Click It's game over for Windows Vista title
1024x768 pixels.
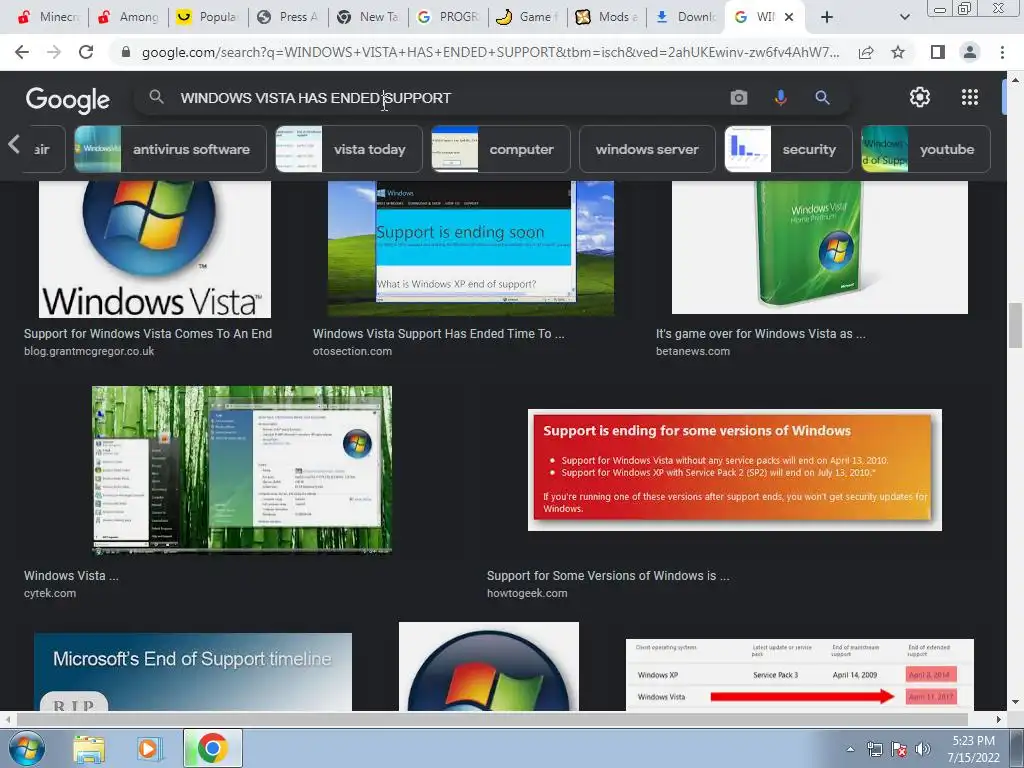click(761, 334)
